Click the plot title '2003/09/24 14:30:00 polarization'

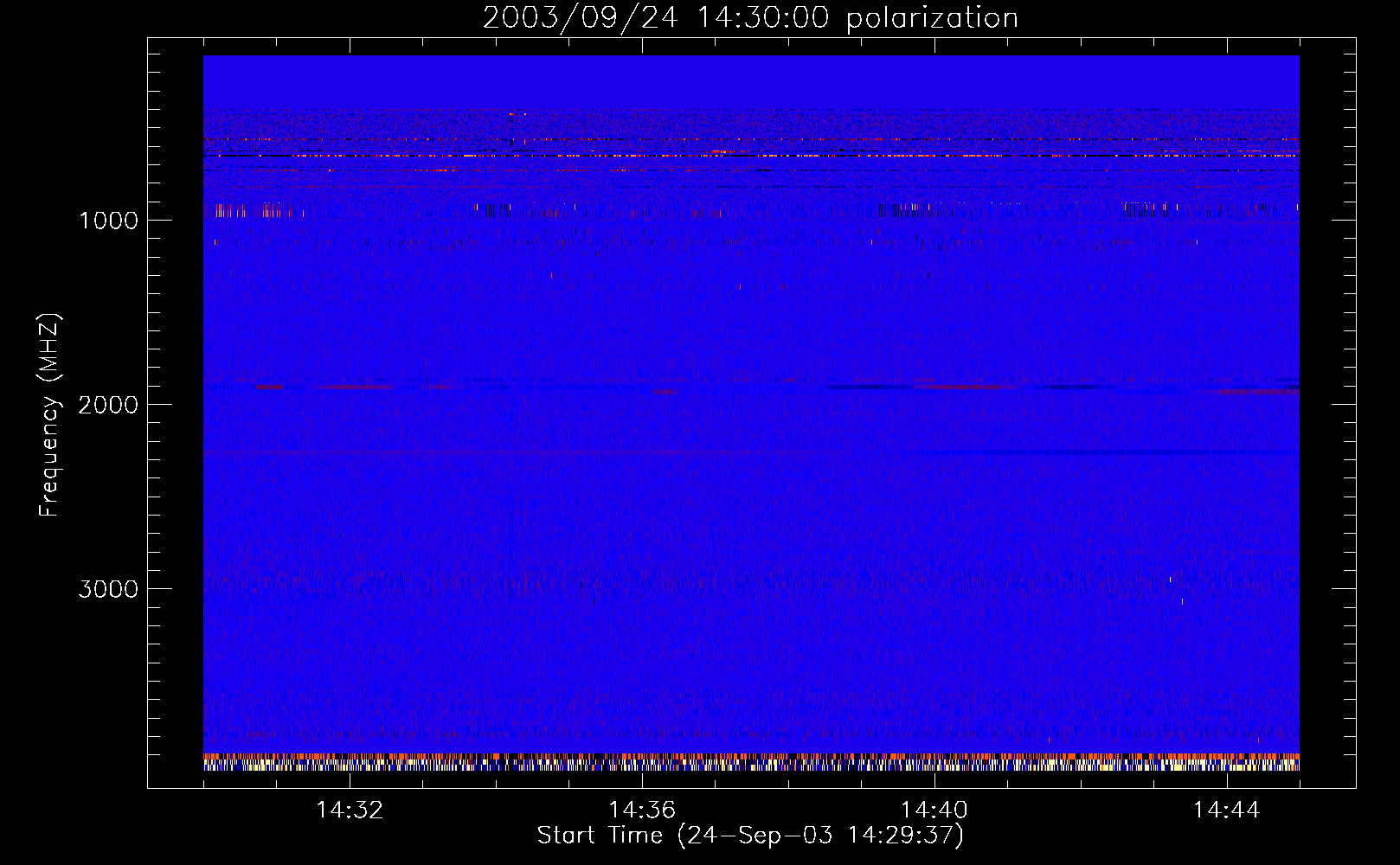pyautogui.click(x=750, y=18)
